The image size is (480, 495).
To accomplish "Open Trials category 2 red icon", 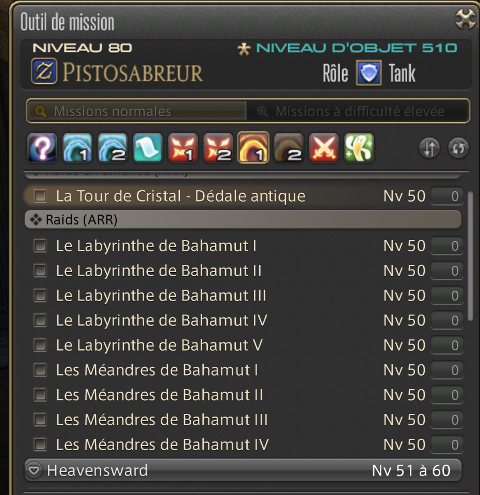I will point(218,148).
